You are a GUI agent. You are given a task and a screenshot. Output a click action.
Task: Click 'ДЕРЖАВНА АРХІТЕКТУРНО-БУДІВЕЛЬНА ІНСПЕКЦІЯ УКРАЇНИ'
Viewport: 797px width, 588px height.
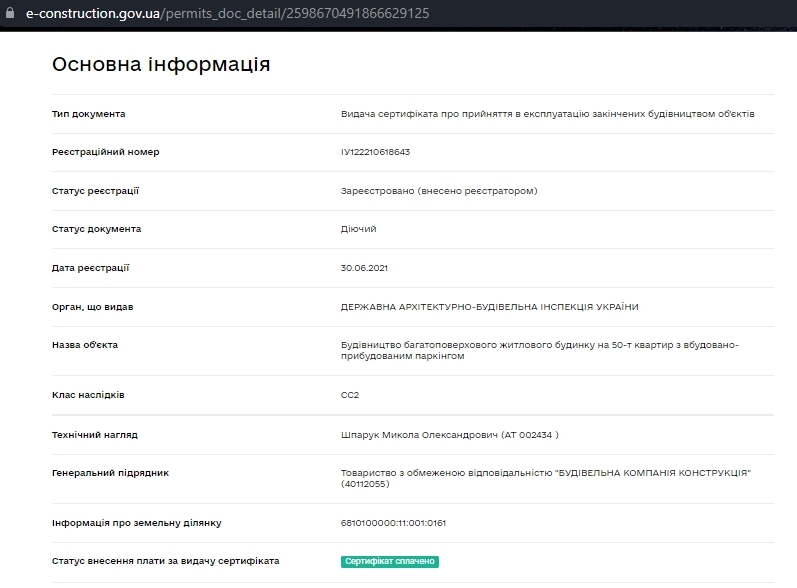coord(489,307)
